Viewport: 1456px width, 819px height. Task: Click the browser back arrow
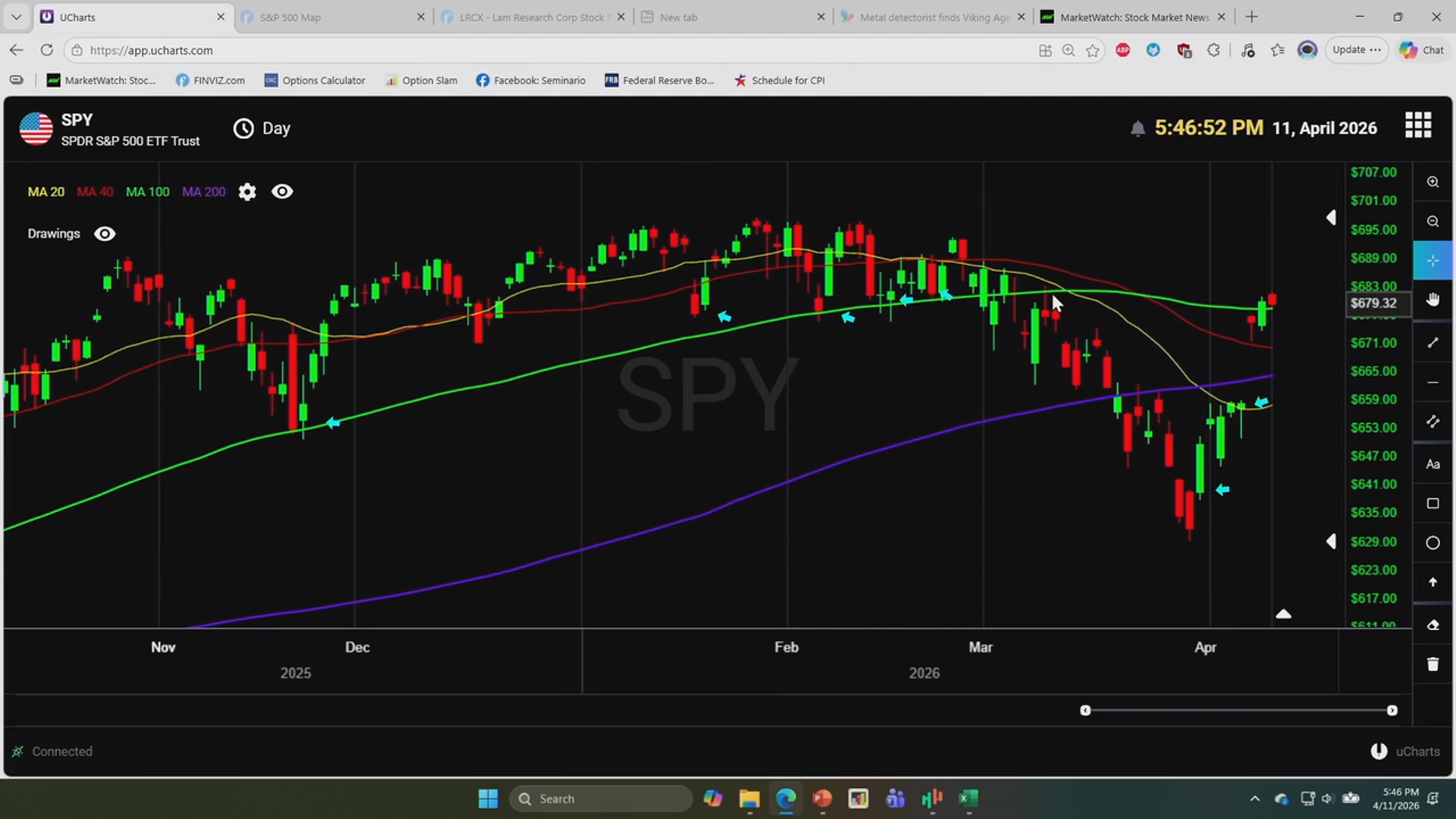click(16, 50)
